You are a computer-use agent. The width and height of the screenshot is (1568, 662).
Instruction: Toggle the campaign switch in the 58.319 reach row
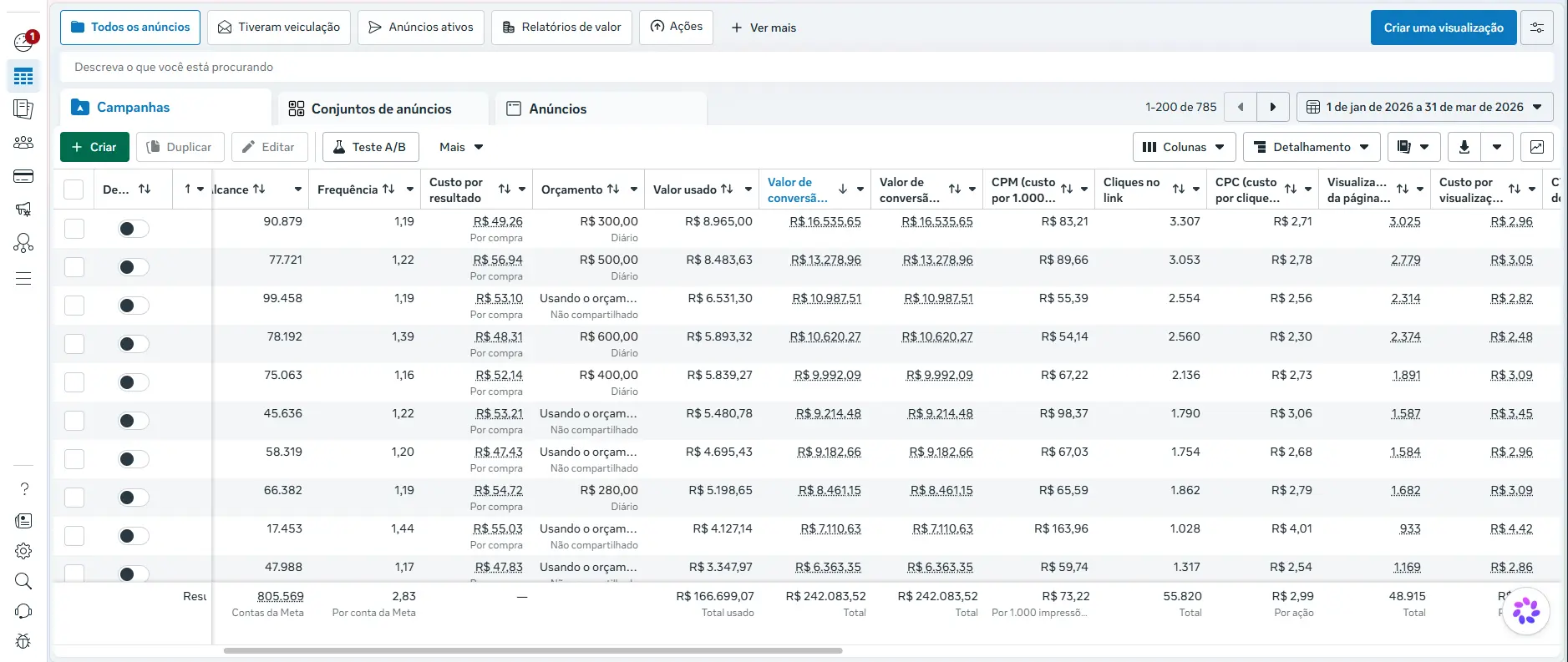(x=134, y=459)
